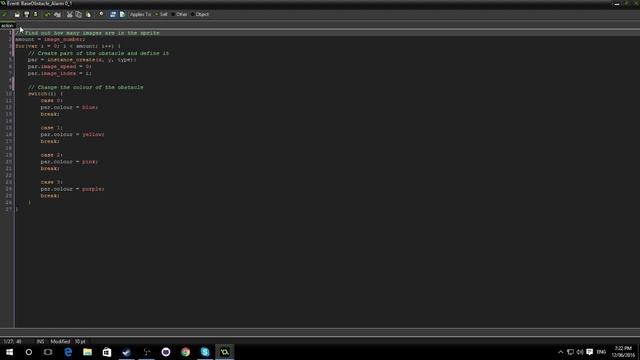Image resolution: width=640 pixels, height=360 pixels.
Task: Open Cortana search circle on taskbar
Action: coord(29,352)
